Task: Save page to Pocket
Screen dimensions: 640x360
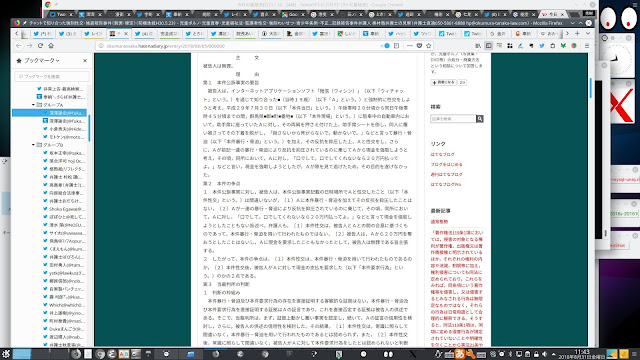Action: click(419, 46)
